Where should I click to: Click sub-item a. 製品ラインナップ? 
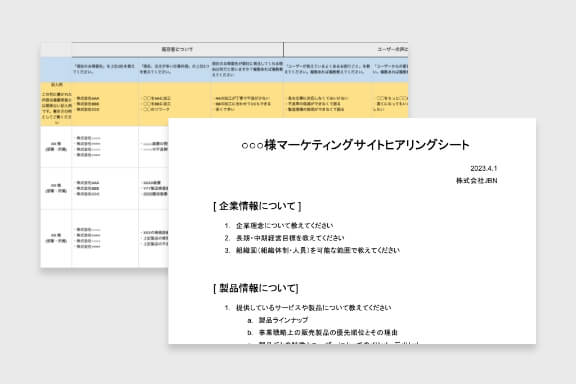(278, 320)
